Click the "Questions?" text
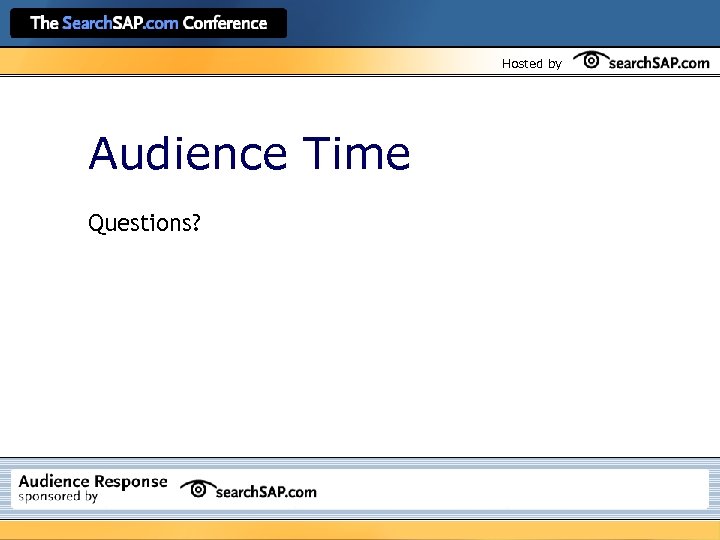This screenshot has height=540, width=720. pyautogui.click(x=144, y=223)
